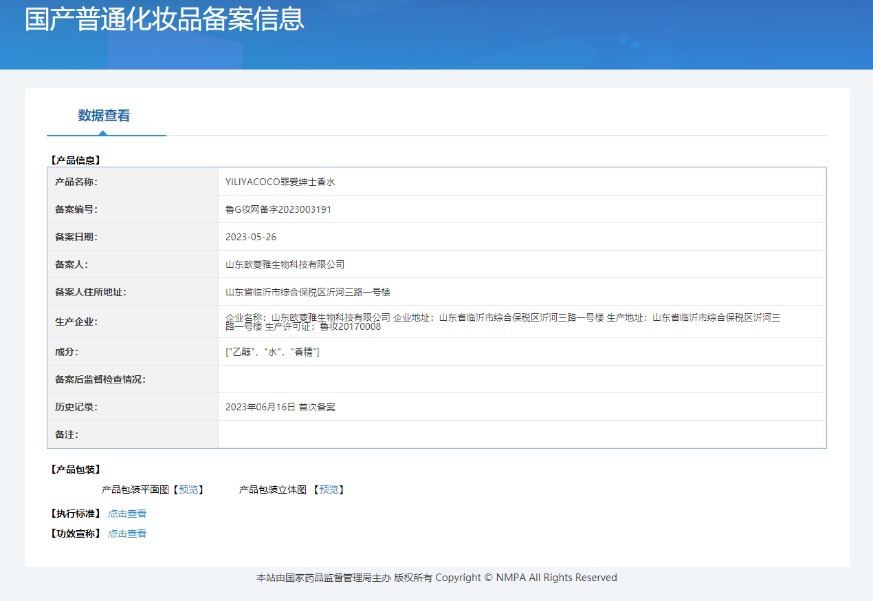Click the 【产品信息】 section heading
The image size is (873, 601).
75,160
